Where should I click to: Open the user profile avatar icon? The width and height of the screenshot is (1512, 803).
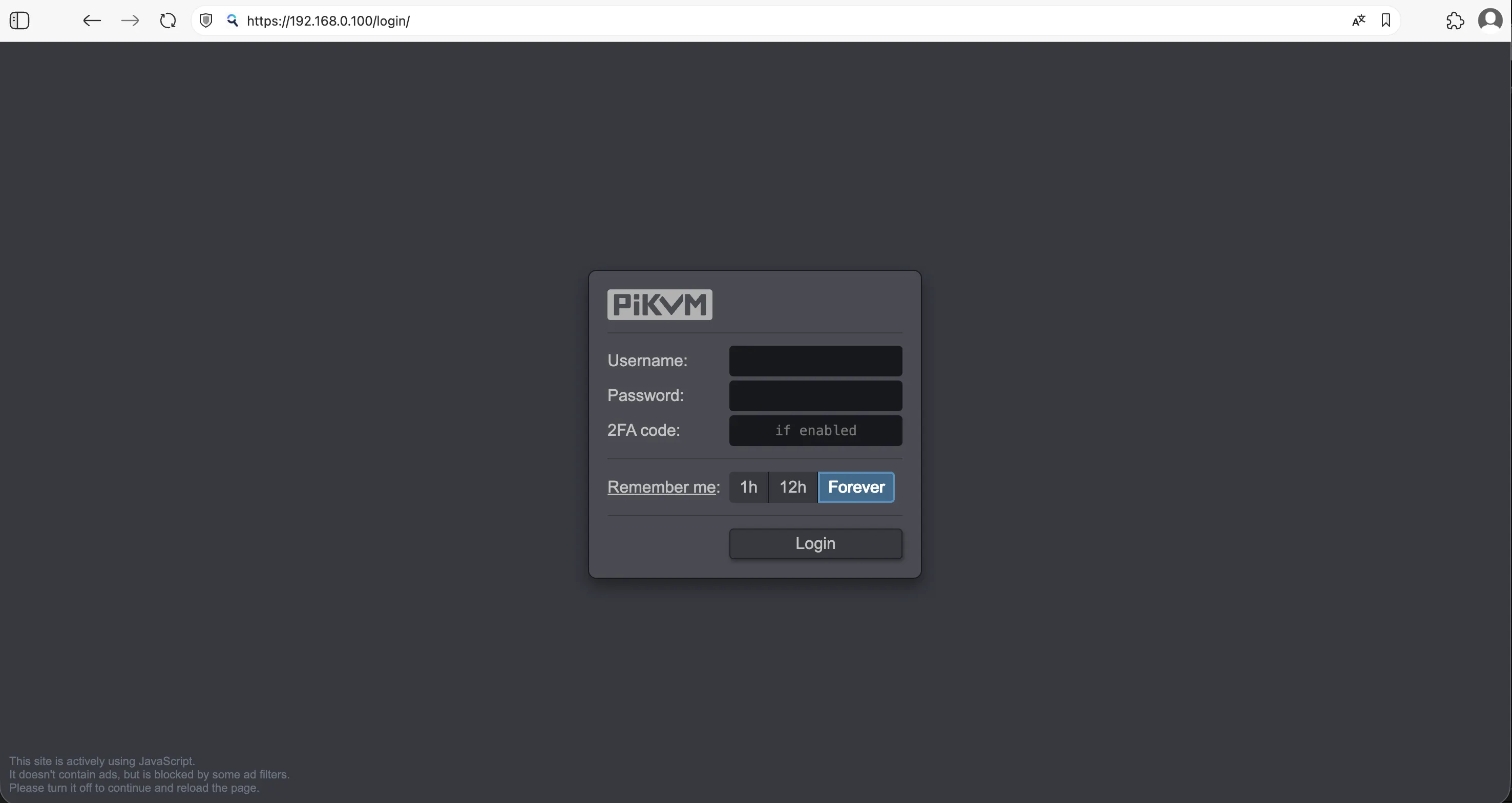point(1489,20)
